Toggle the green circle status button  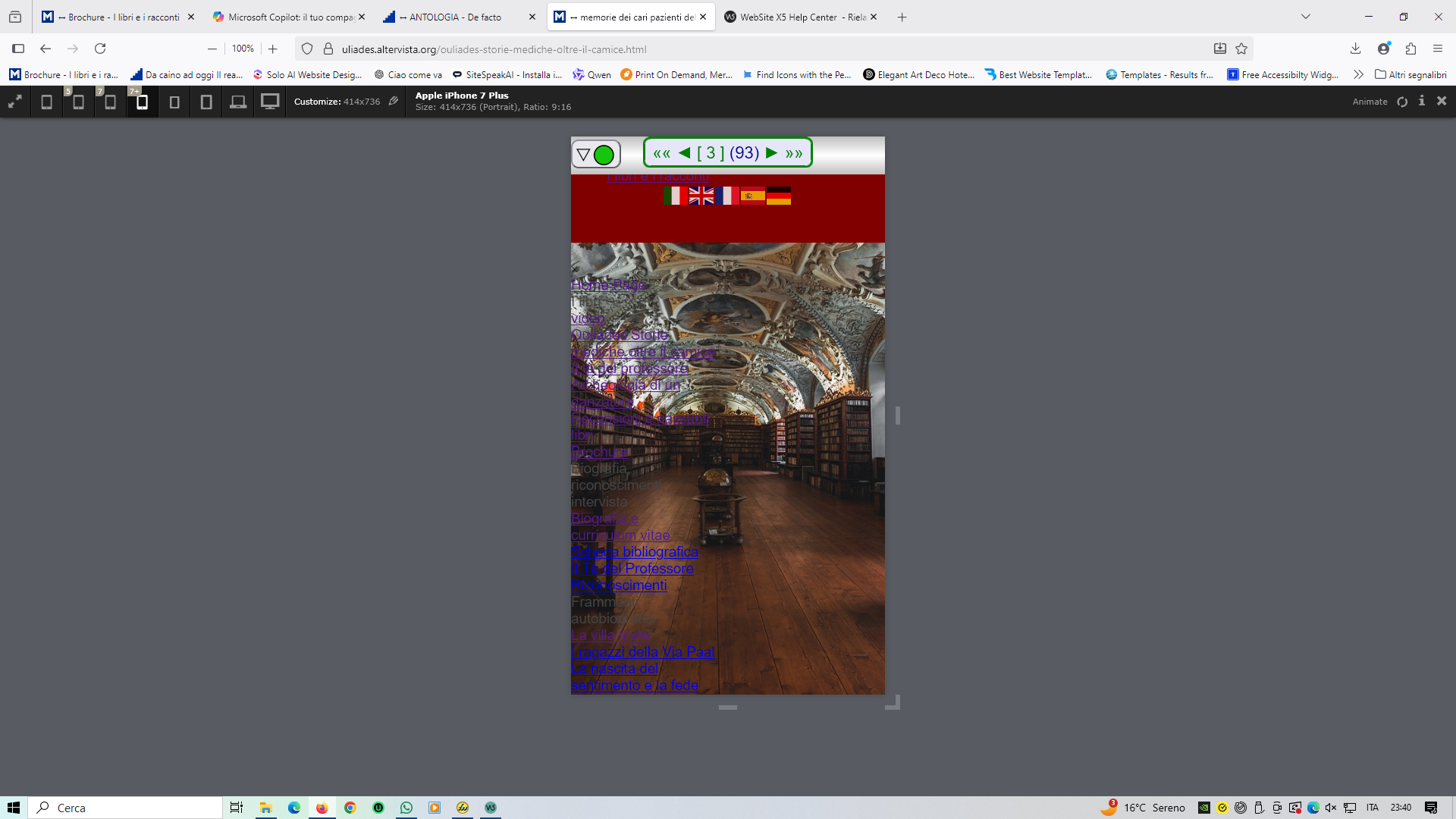(604, 155)
